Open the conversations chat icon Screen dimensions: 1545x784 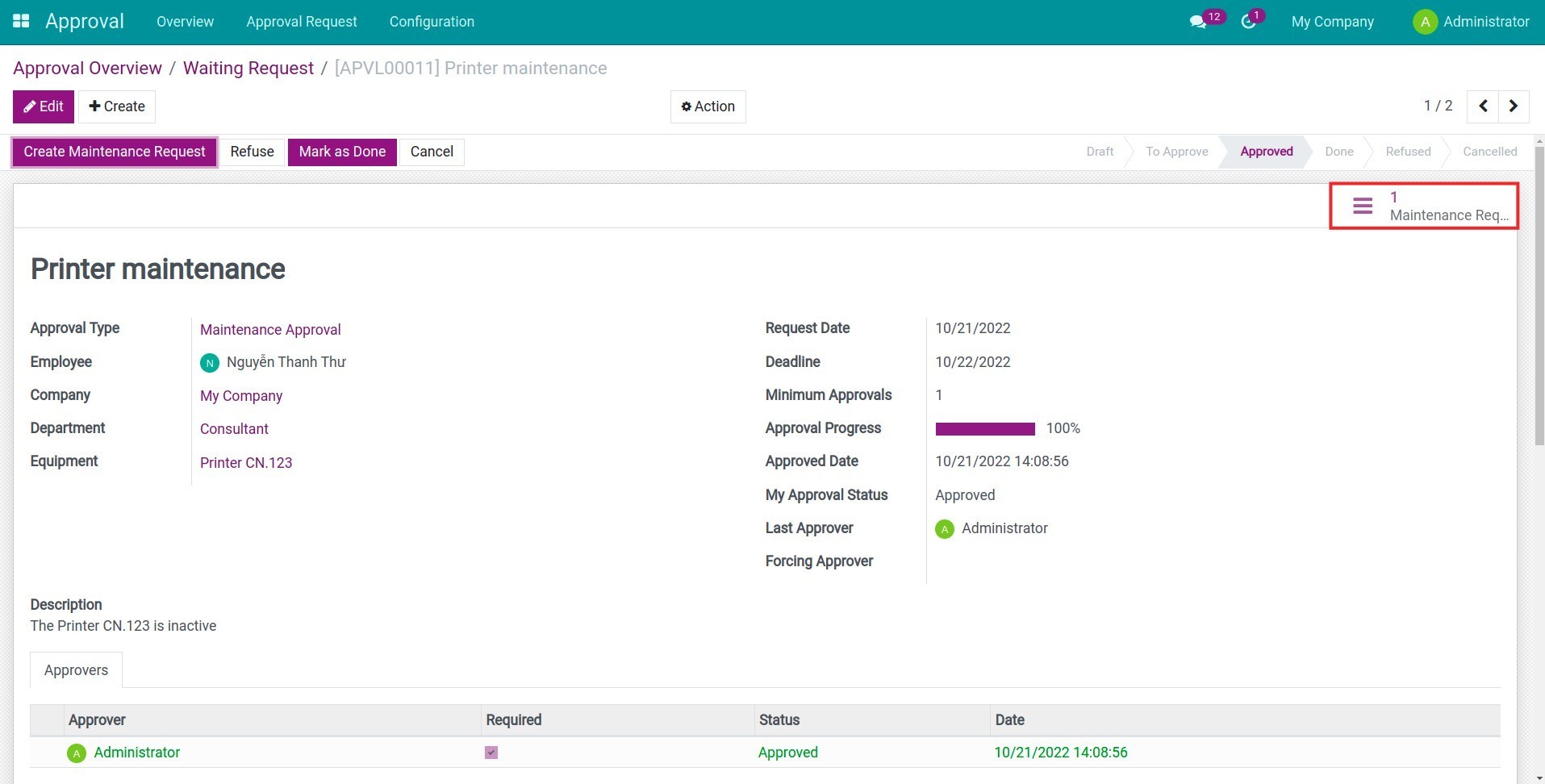click(1198, 22)
